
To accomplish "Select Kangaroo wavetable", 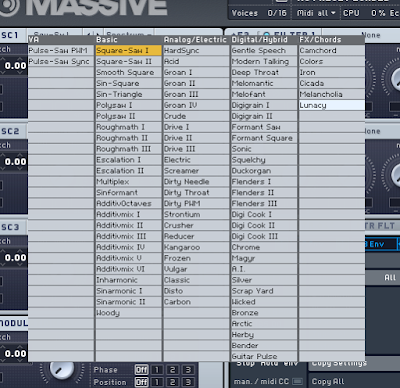I will pos(196,247).
